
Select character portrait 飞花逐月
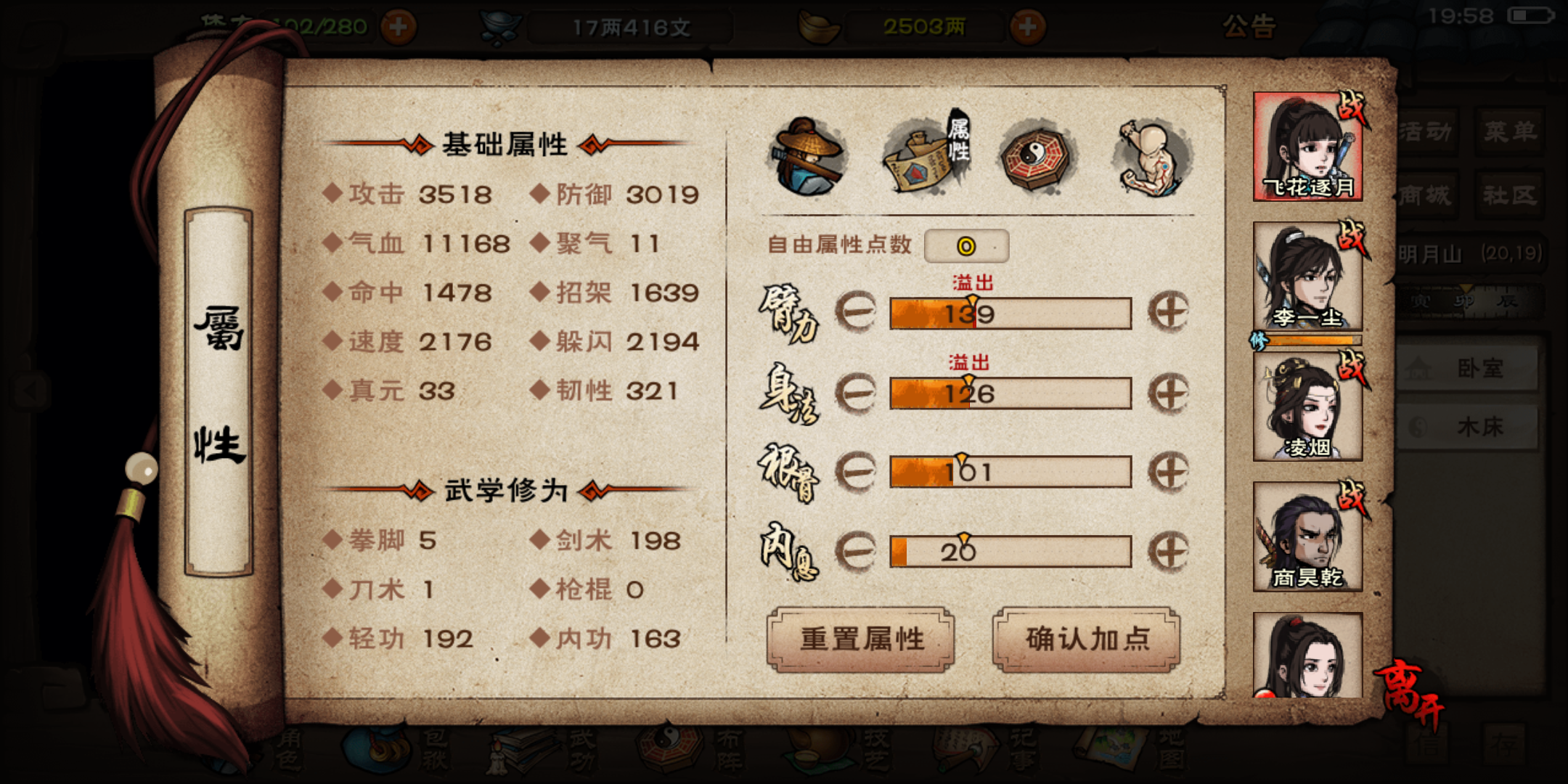[1307, 147]
